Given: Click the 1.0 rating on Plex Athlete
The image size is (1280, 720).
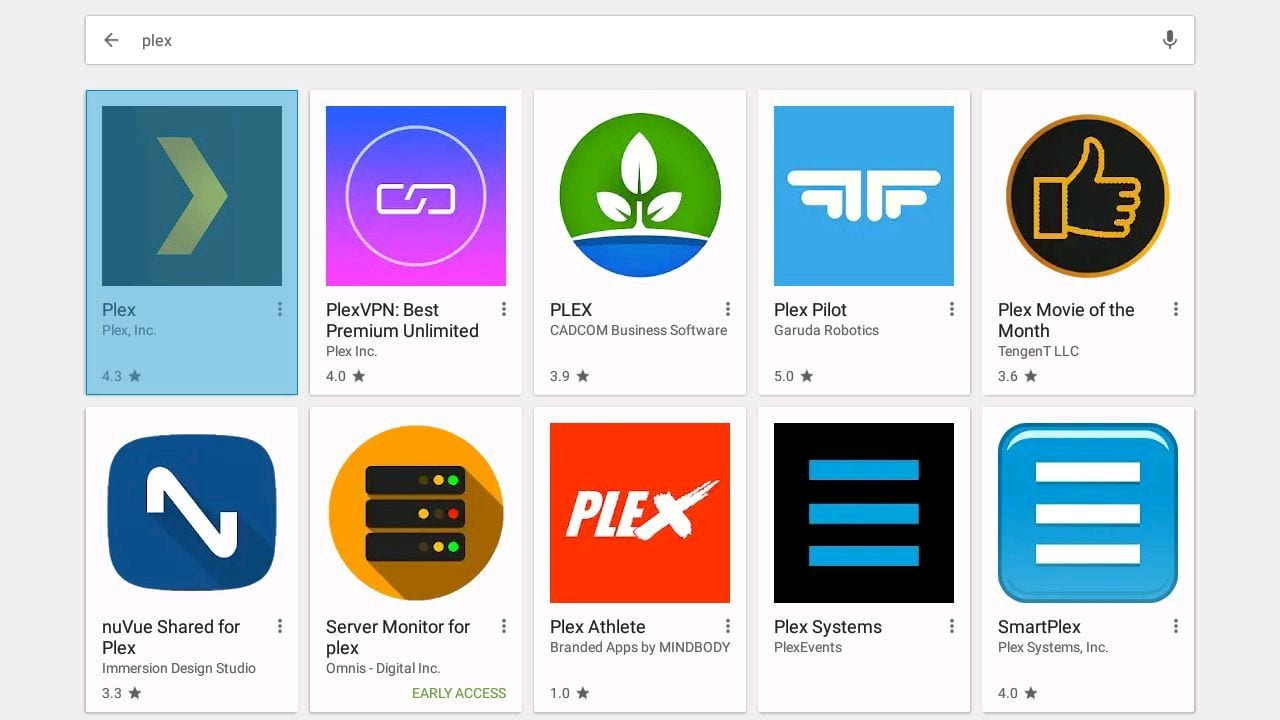Looking at the screenshot, I should 569,693.
